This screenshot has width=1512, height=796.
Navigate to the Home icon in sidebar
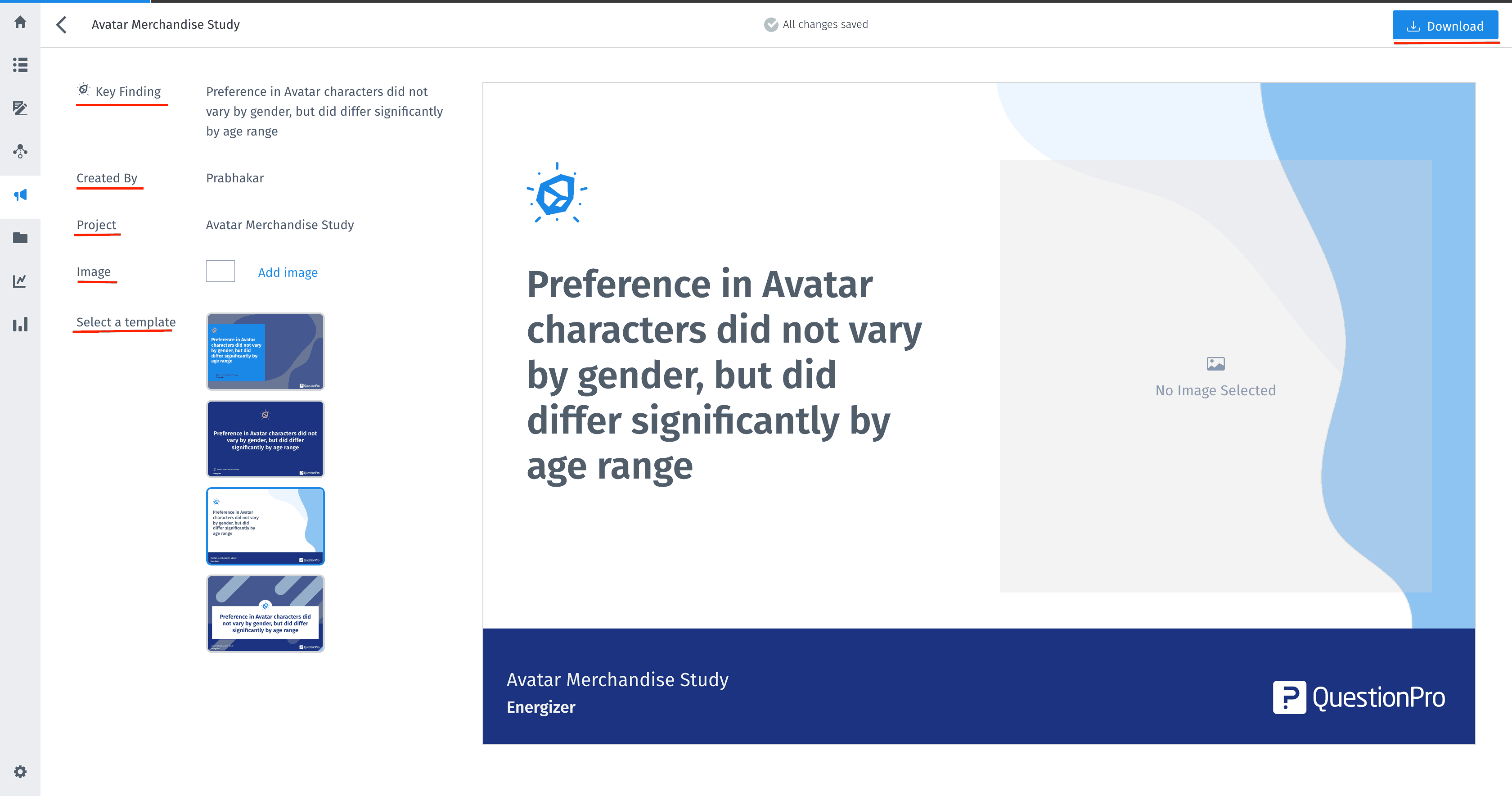pyautogui.click(x=20, y=22)
